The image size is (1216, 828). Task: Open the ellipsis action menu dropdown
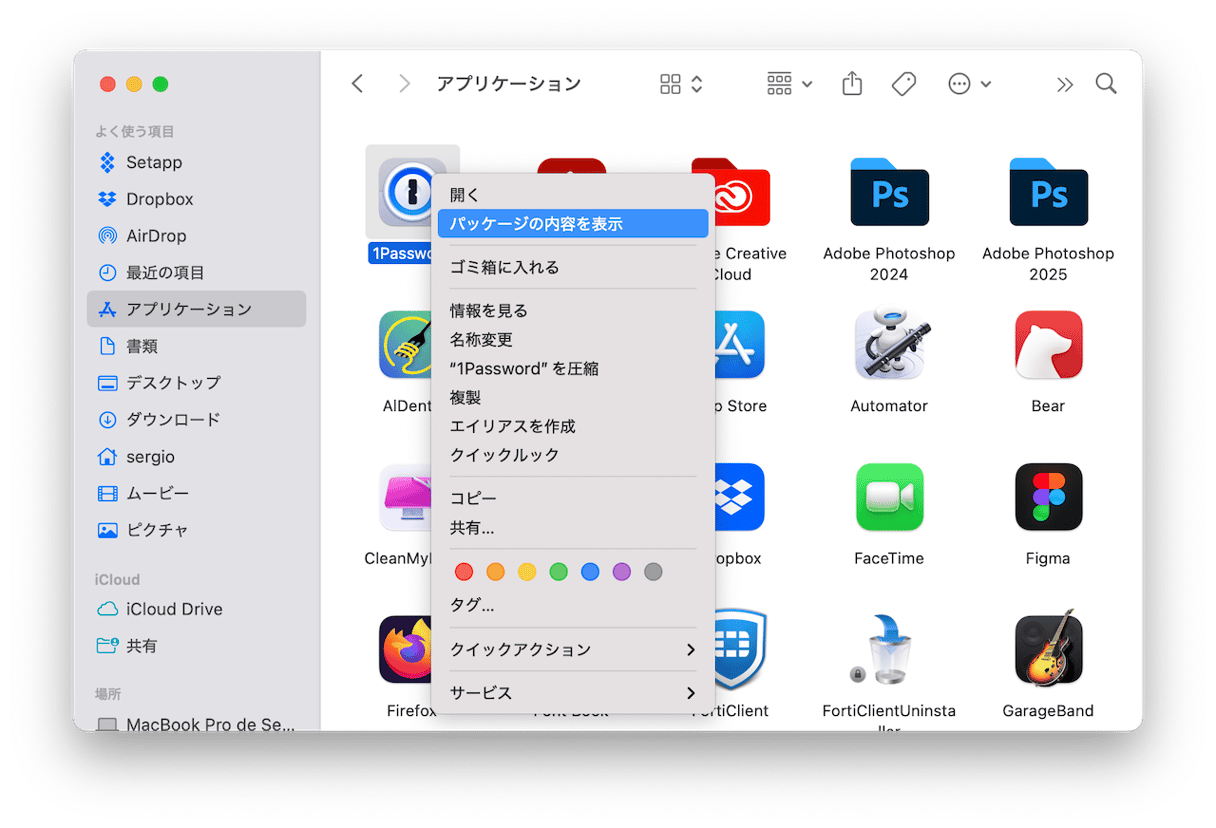(969, 84)
